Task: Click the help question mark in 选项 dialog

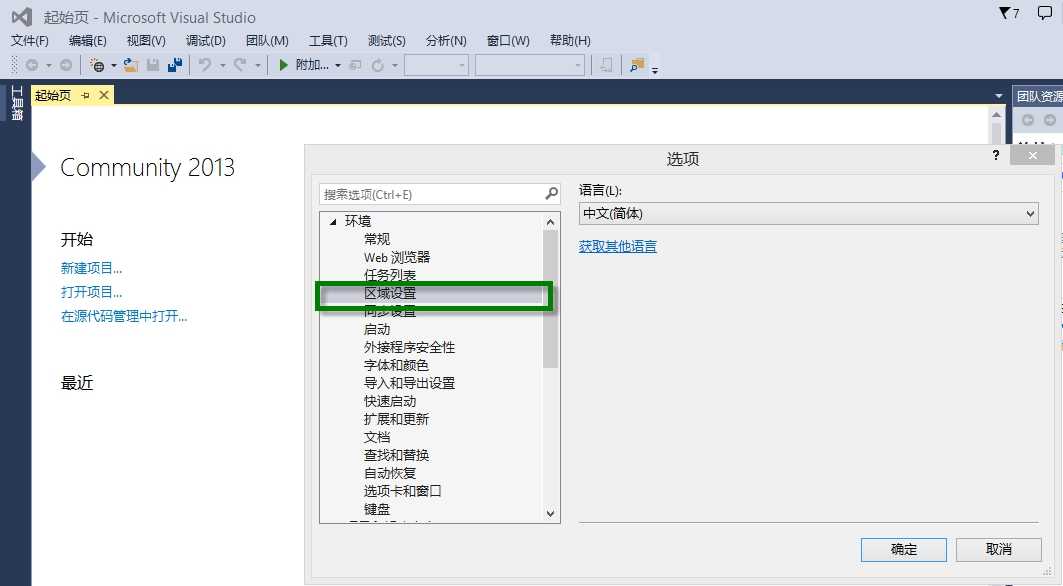Action: (996, 155)
